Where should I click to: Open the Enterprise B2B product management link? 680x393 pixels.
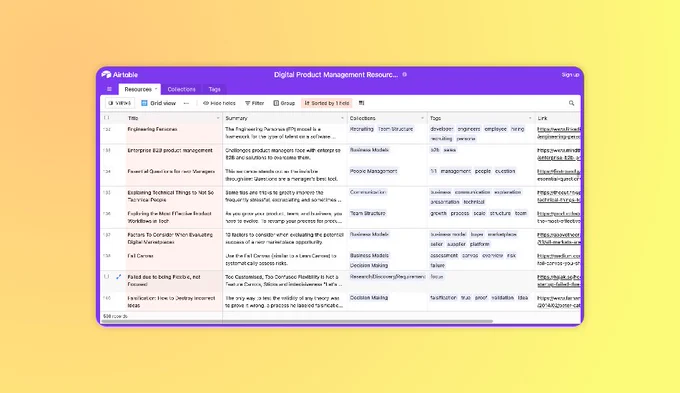coord(559,154)
